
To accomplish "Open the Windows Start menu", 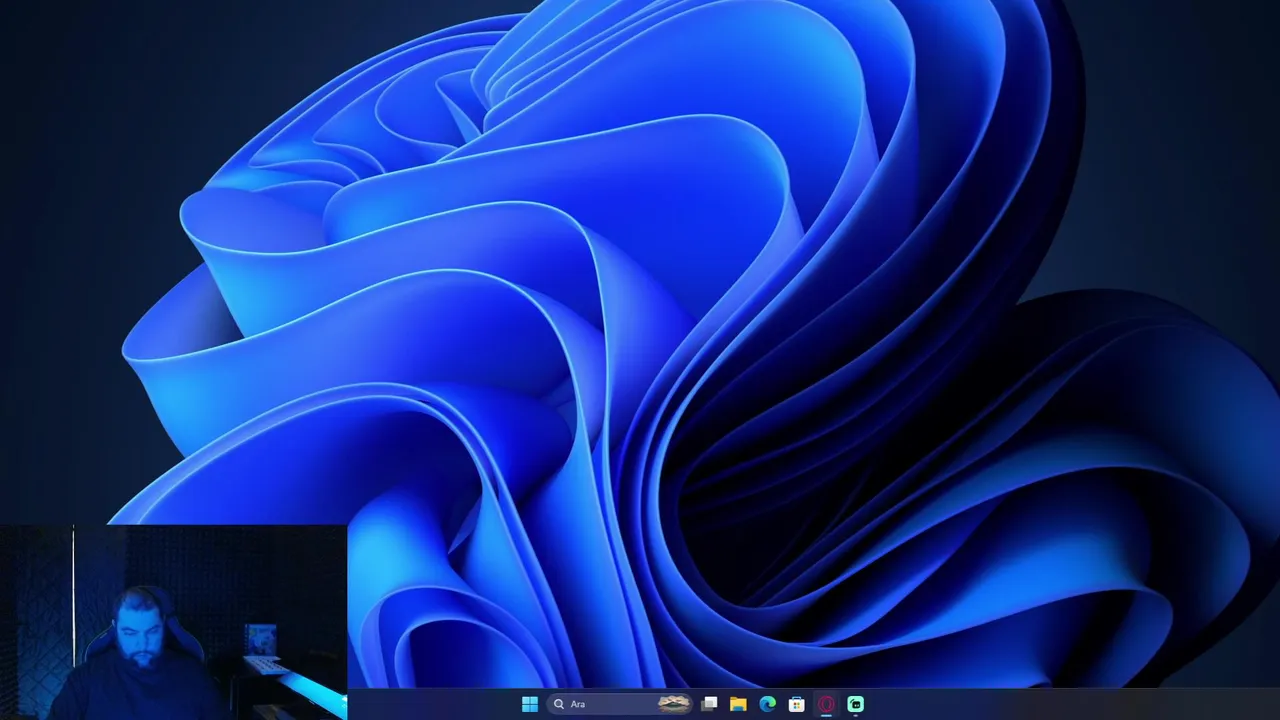I will [x=530, y=704].
